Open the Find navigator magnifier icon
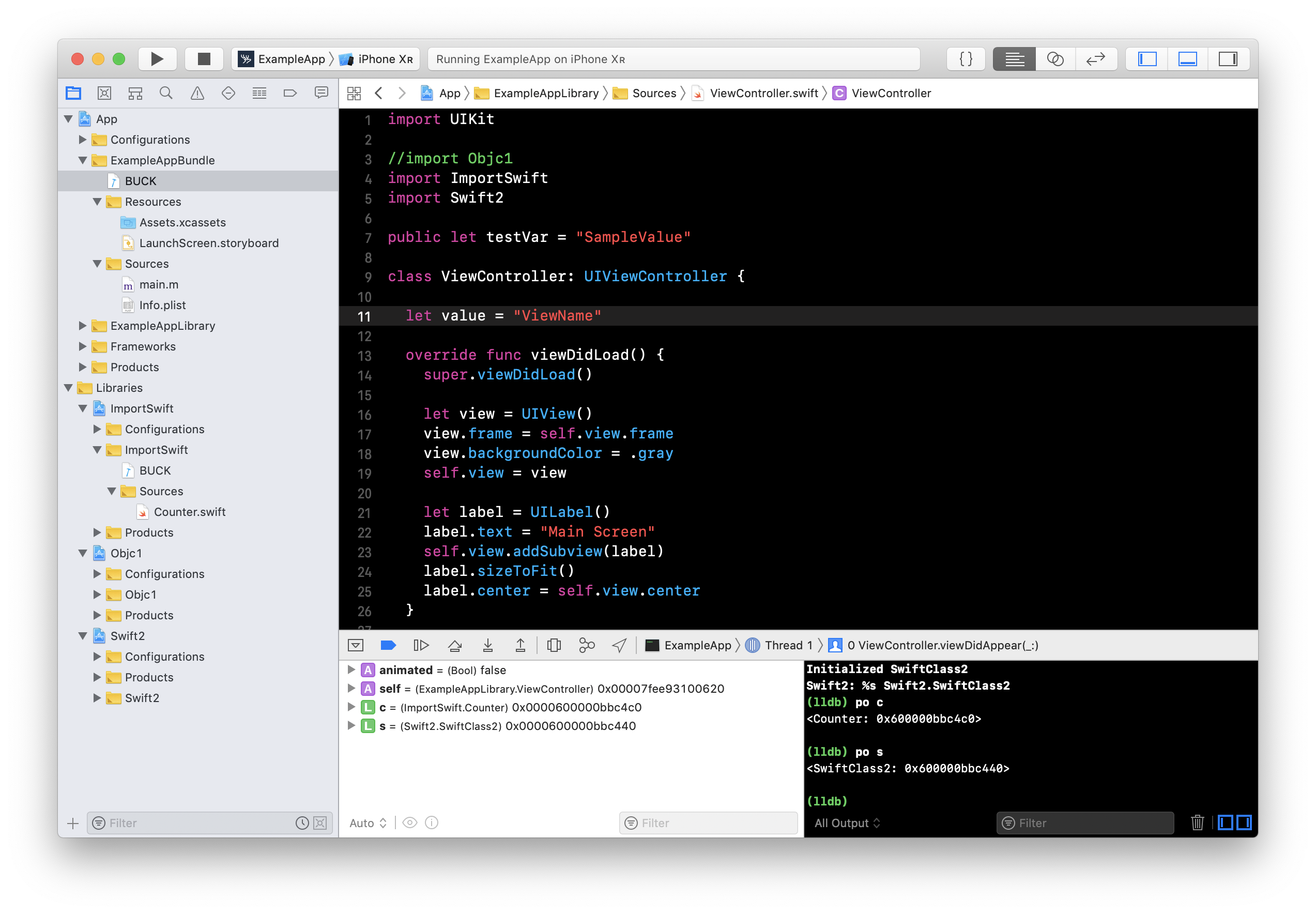Viewport: 1316px width, 914px height. click(x=166, y=93)
